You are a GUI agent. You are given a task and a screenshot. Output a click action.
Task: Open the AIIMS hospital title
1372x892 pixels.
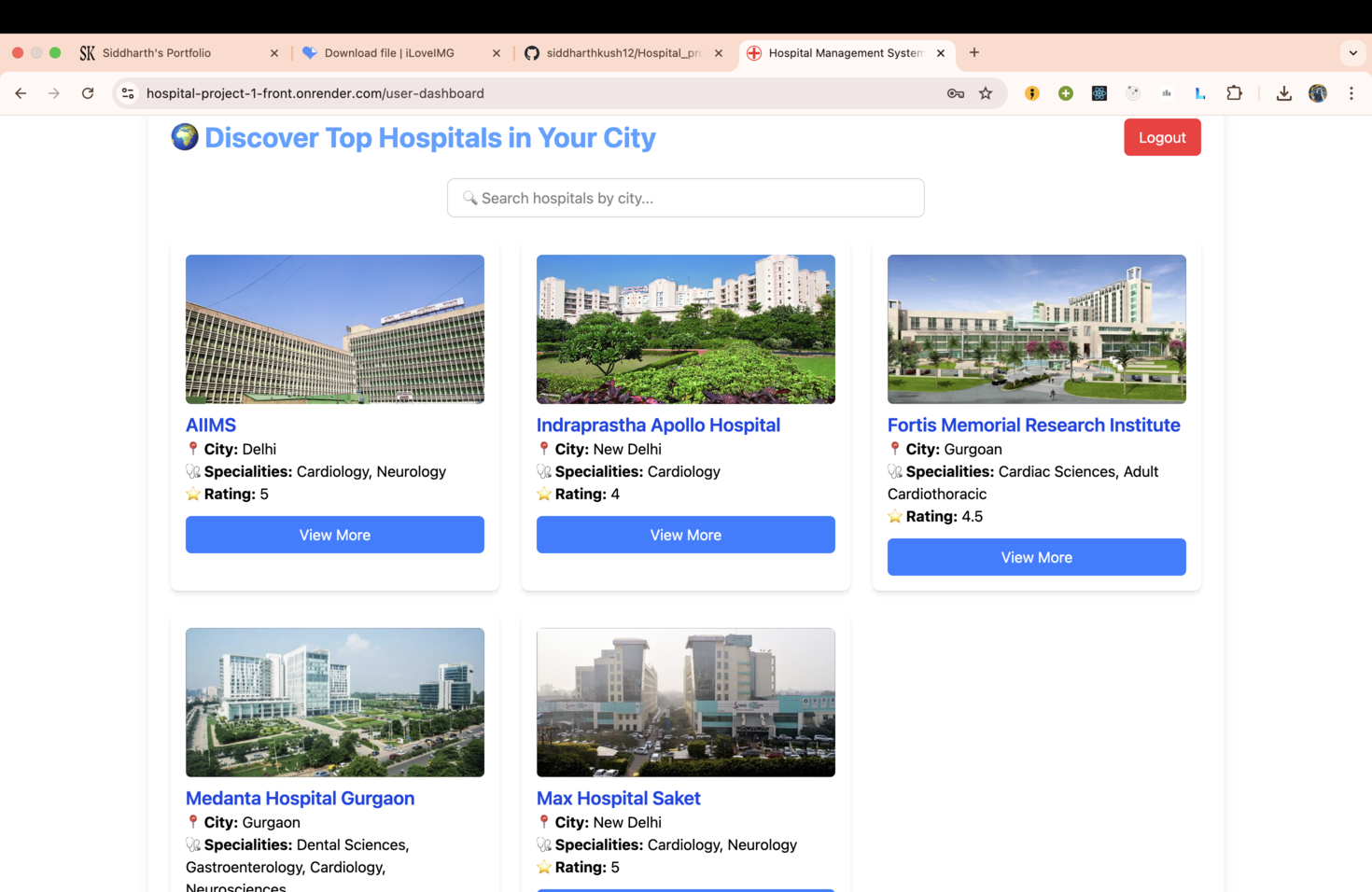(x=211, y=425)
